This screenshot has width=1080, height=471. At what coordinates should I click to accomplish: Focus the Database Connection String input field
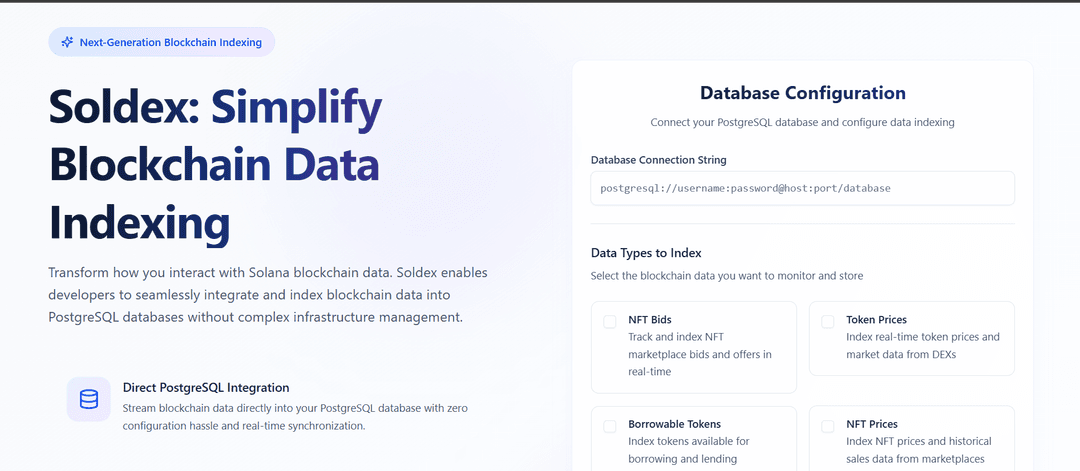point(802,188)
